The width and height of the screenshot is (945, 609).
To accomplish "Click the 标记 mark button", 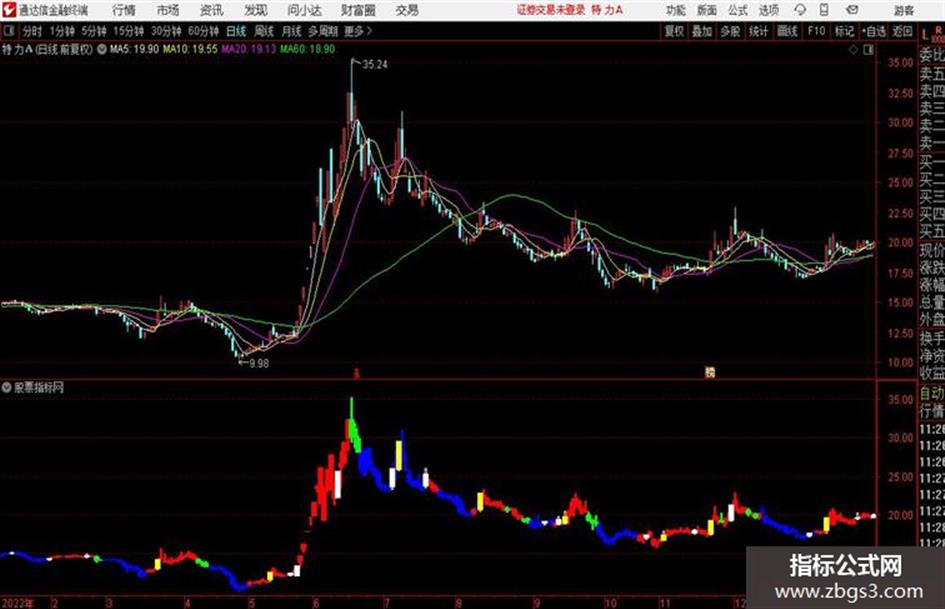I will tap(844, 31).
